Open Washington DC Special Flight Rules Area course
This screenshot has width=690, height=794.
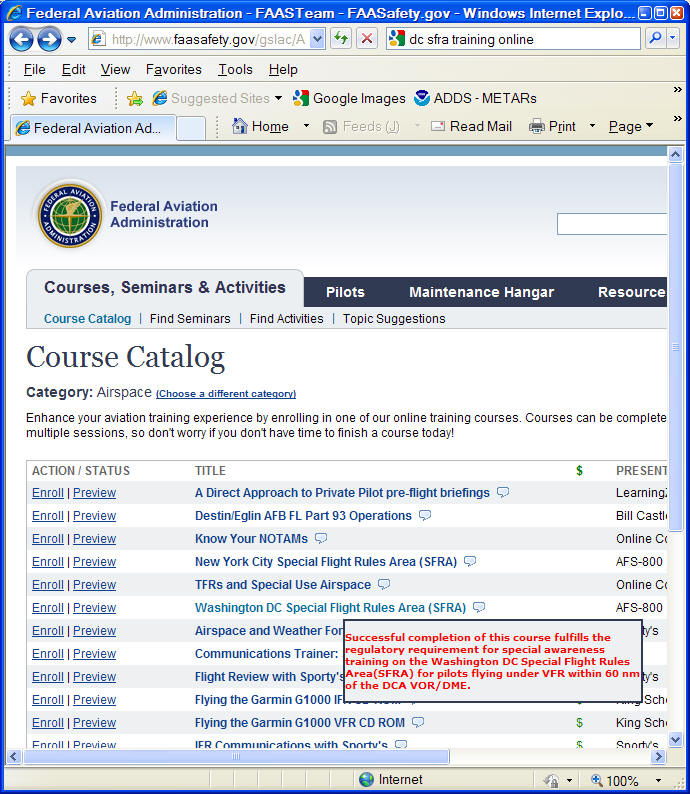pyautogui.click(x=330, y=608)
